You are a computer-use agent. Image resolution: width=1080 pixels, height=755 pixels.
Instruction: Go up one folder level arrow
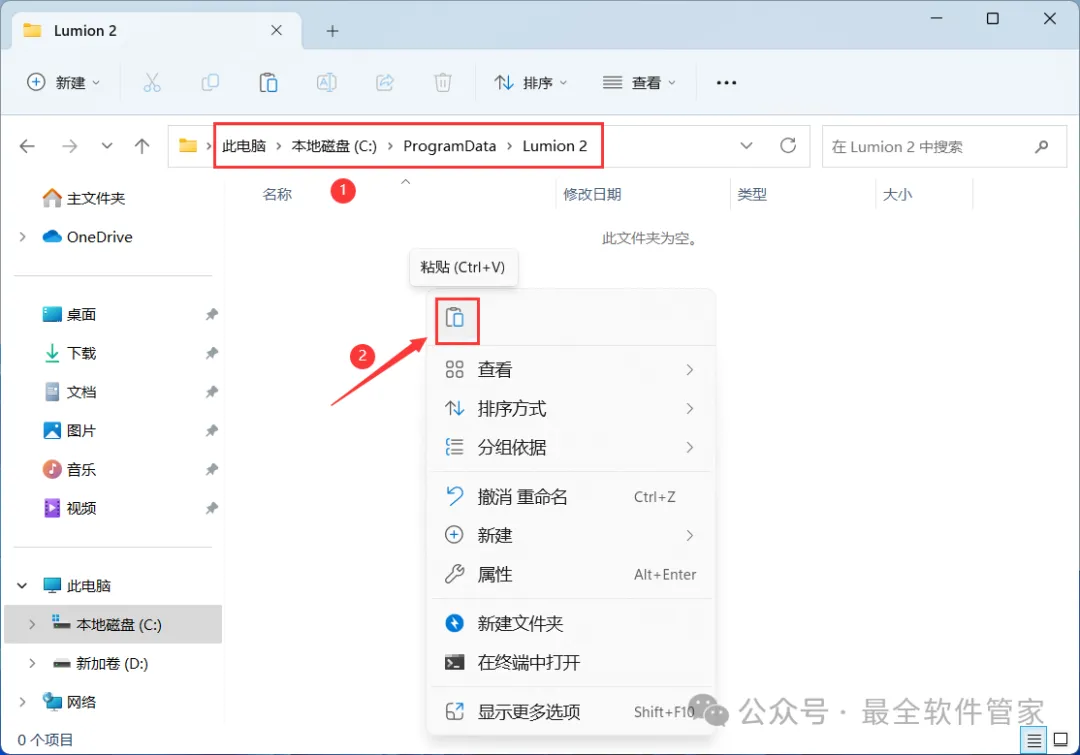142,146
